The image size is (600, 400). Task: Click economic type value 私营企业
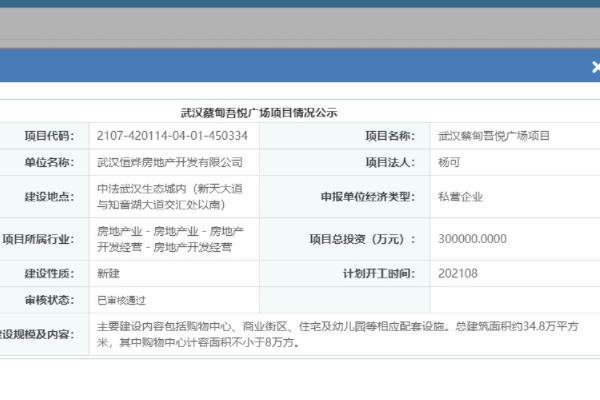(461, 196)
